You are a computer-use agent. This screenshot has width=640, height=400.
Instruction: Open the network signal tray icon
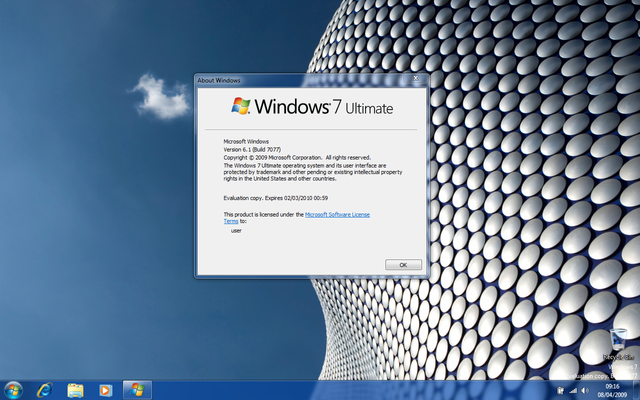(x=573, y=391)
